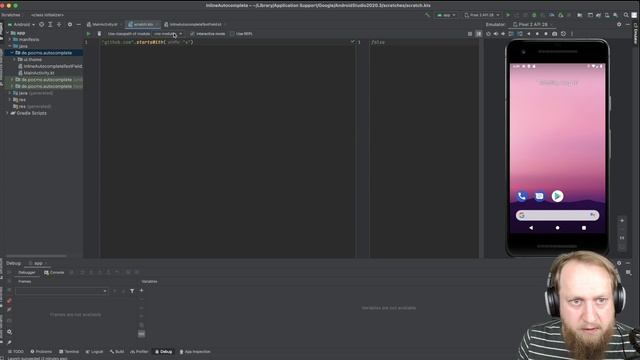The image size is (640, 360).
Task: Open Problems tool window
Action: (41, 351)
